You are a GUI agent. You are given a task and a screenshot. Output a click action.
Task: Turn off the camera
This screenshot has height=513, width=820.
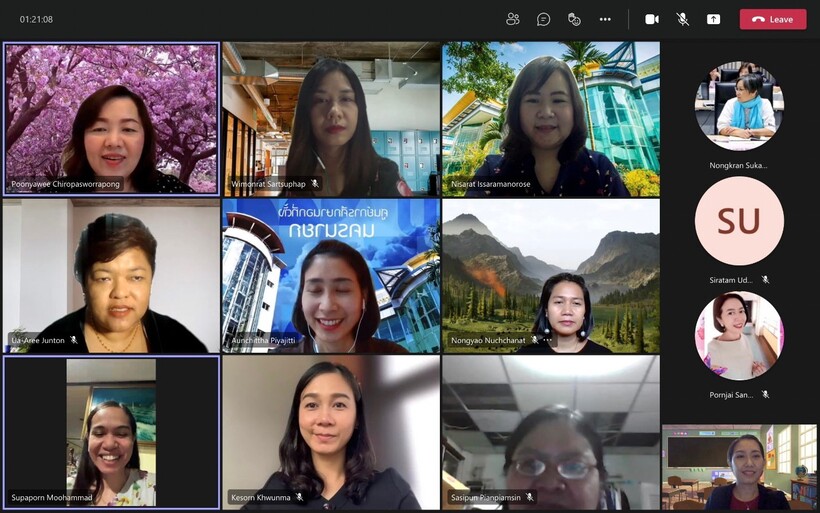point(652,19)
